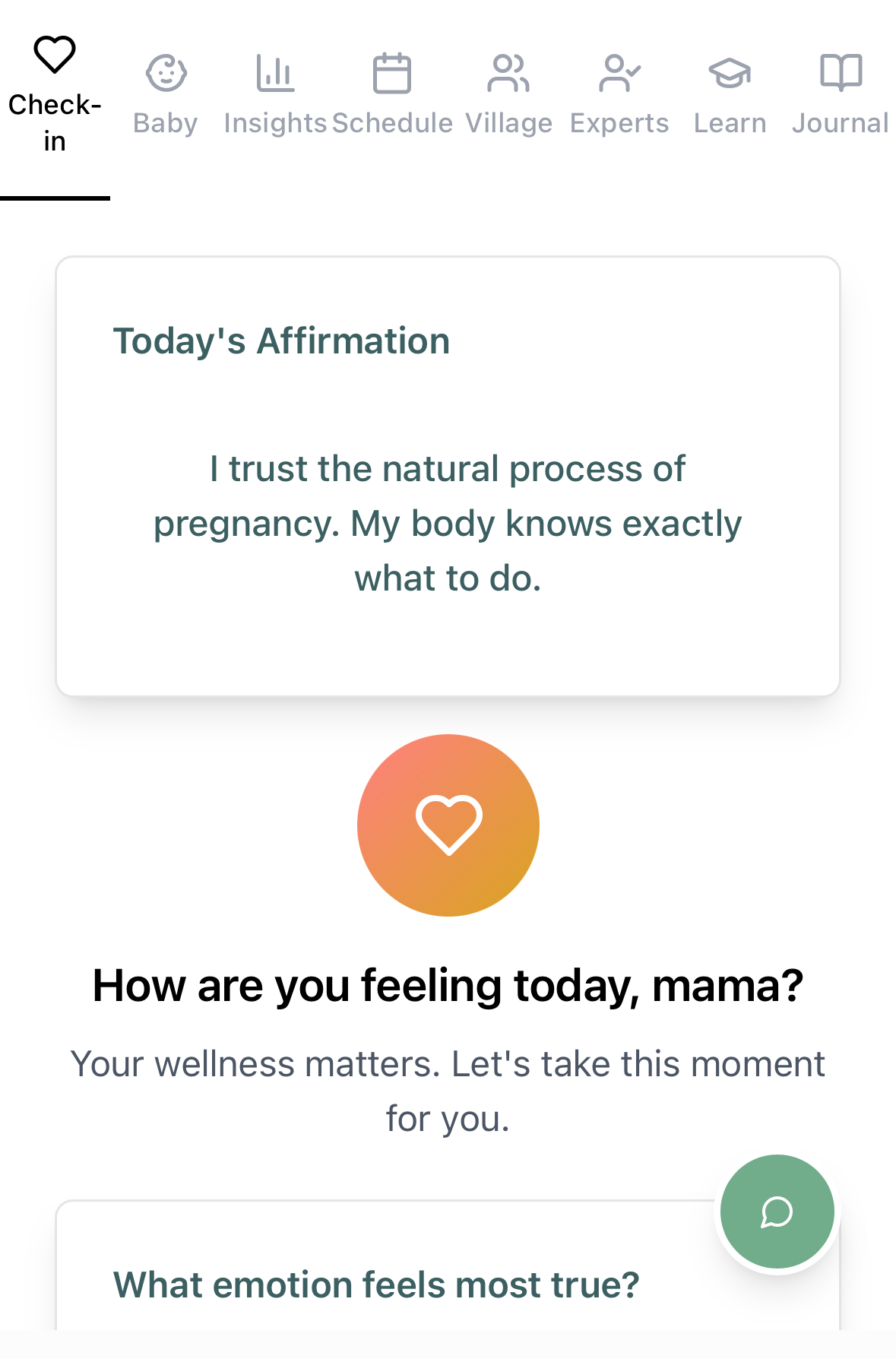Click the Learn graduation cap icon
The height and width of the screenshot is (1359, 896).
[730, 74]
